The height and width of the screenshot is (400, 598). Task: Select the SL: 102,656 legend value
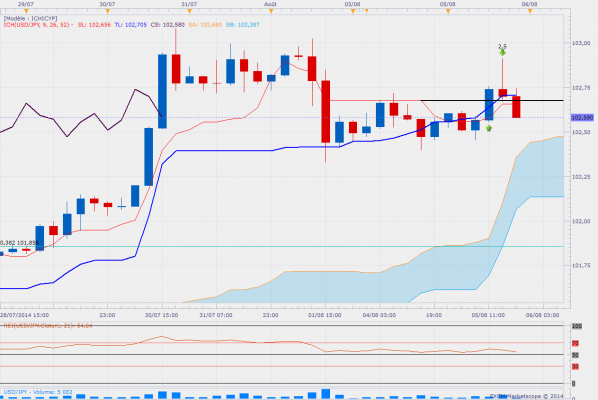point(94,25)
